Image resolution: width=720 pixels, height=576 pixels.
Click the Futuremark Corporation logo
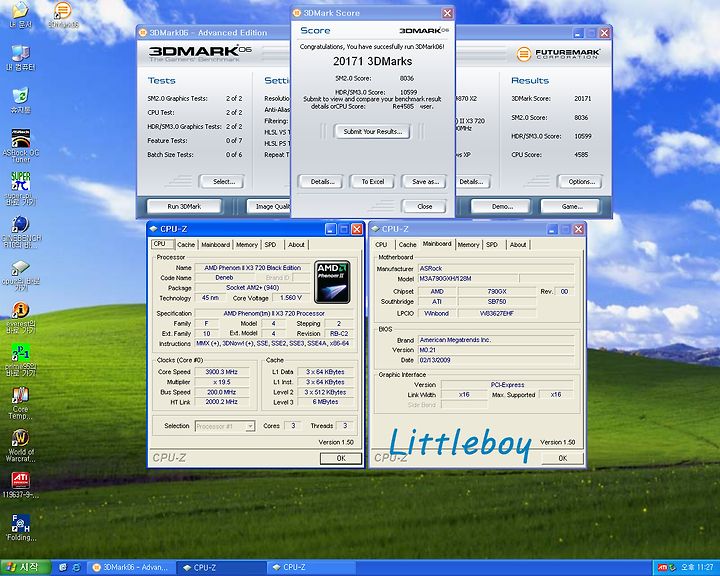pyautogui.click(x=558, y=54)
